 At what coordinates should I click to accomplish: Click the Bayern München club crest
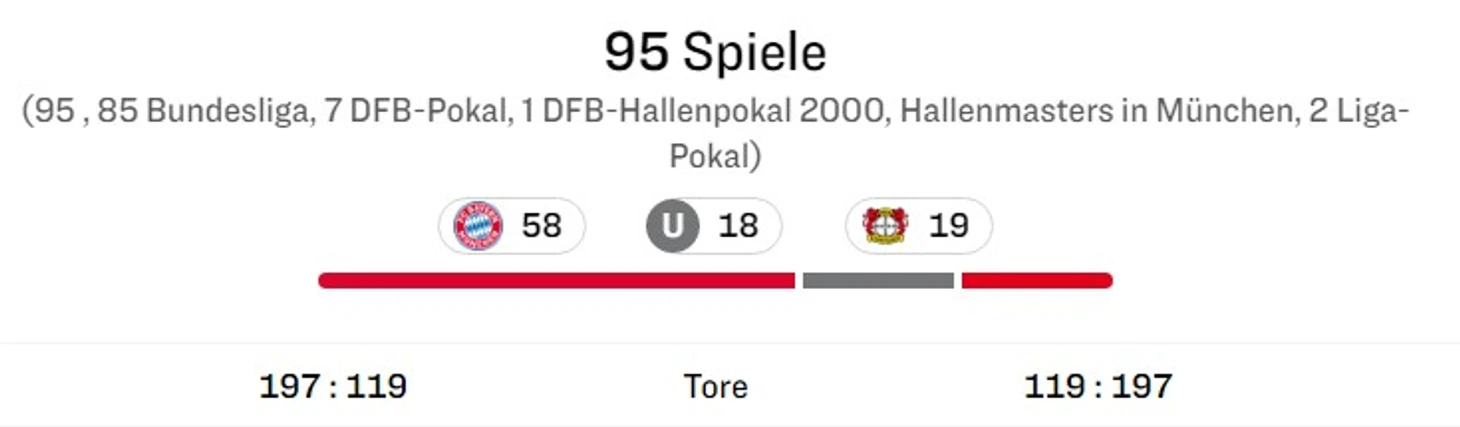pyautogui.click(x=478, y=226)
